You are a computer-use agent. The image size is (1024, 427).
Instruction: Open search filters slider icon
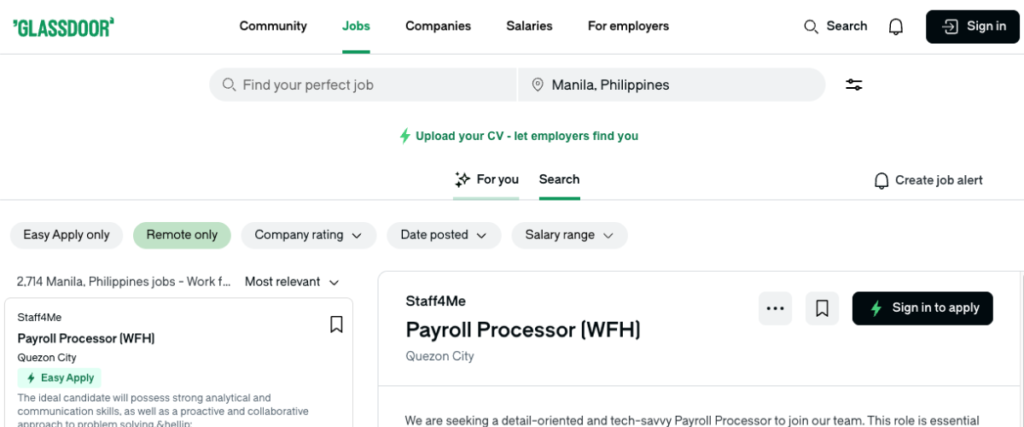pyautogui.click(x=854, y=85)
